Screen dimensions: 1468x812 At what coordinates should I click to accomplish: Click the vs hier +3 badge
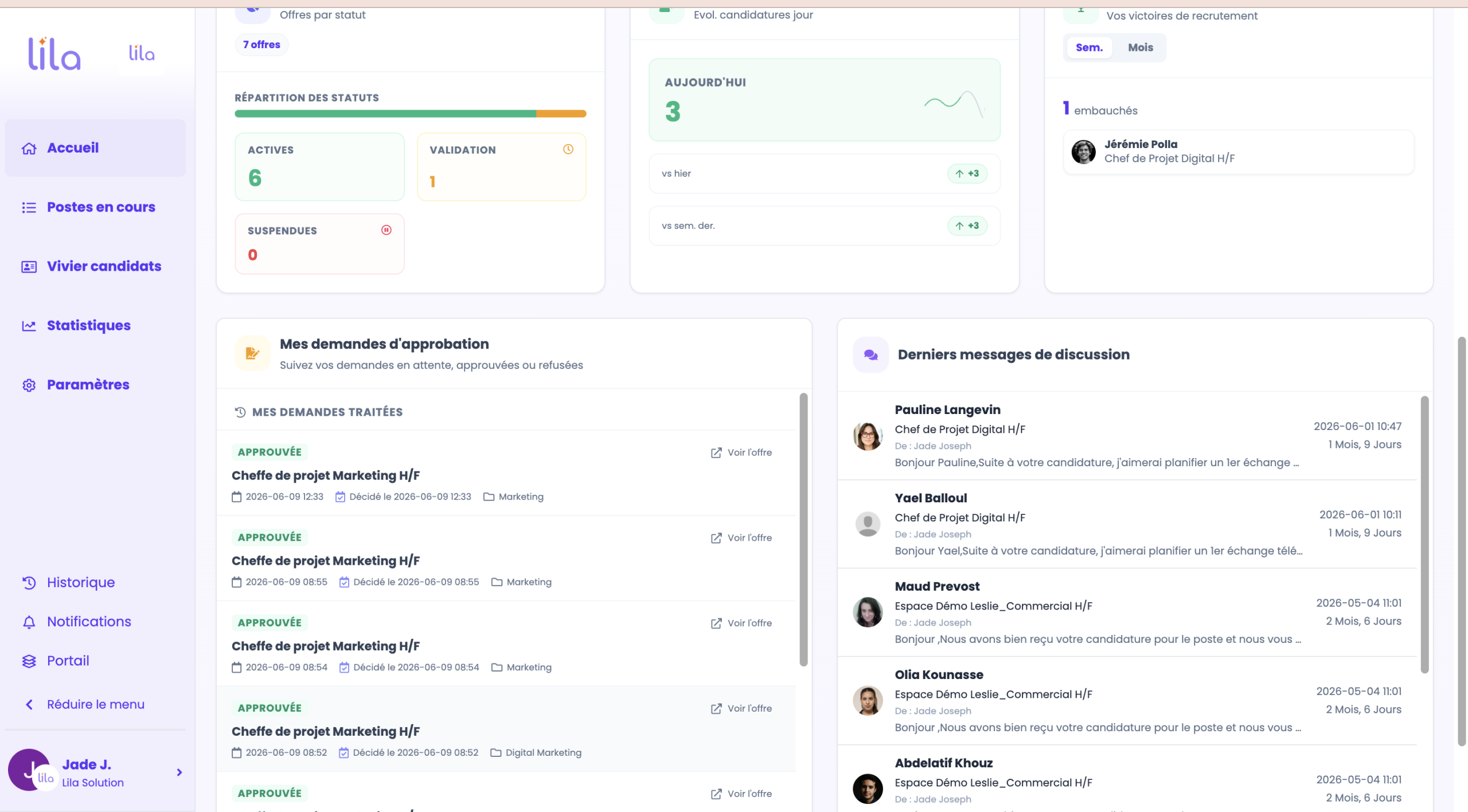(x=967, y=174)
